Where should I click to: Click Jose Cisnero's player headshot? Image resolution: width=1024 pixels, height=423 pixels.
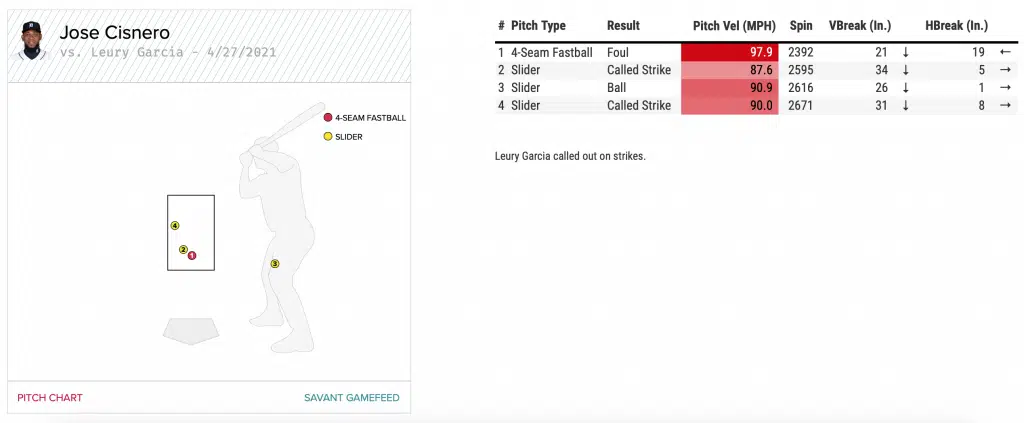coord(34,43)
